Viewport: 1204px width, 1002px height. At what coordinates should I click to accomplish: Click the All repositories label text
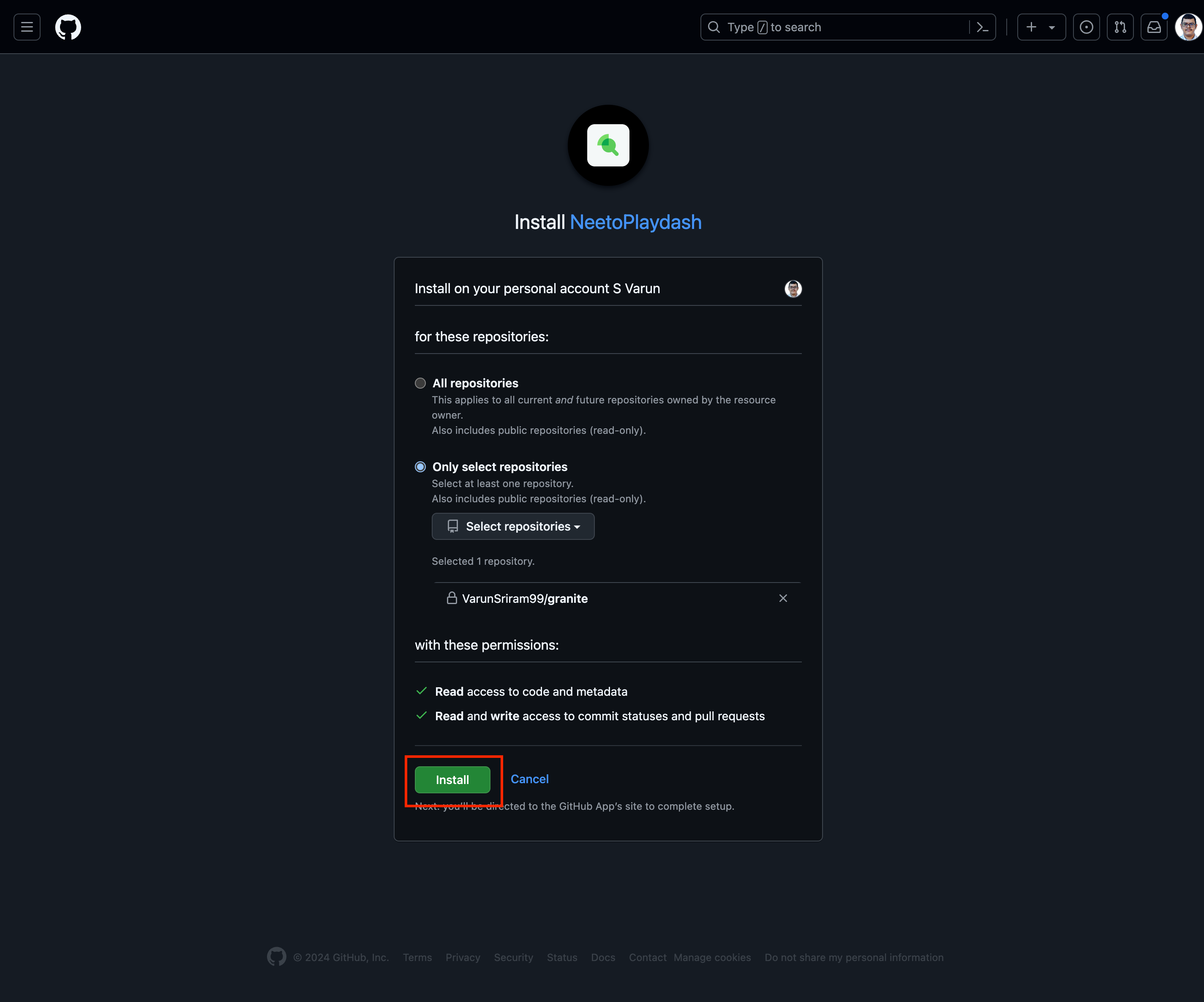(475, 383)
